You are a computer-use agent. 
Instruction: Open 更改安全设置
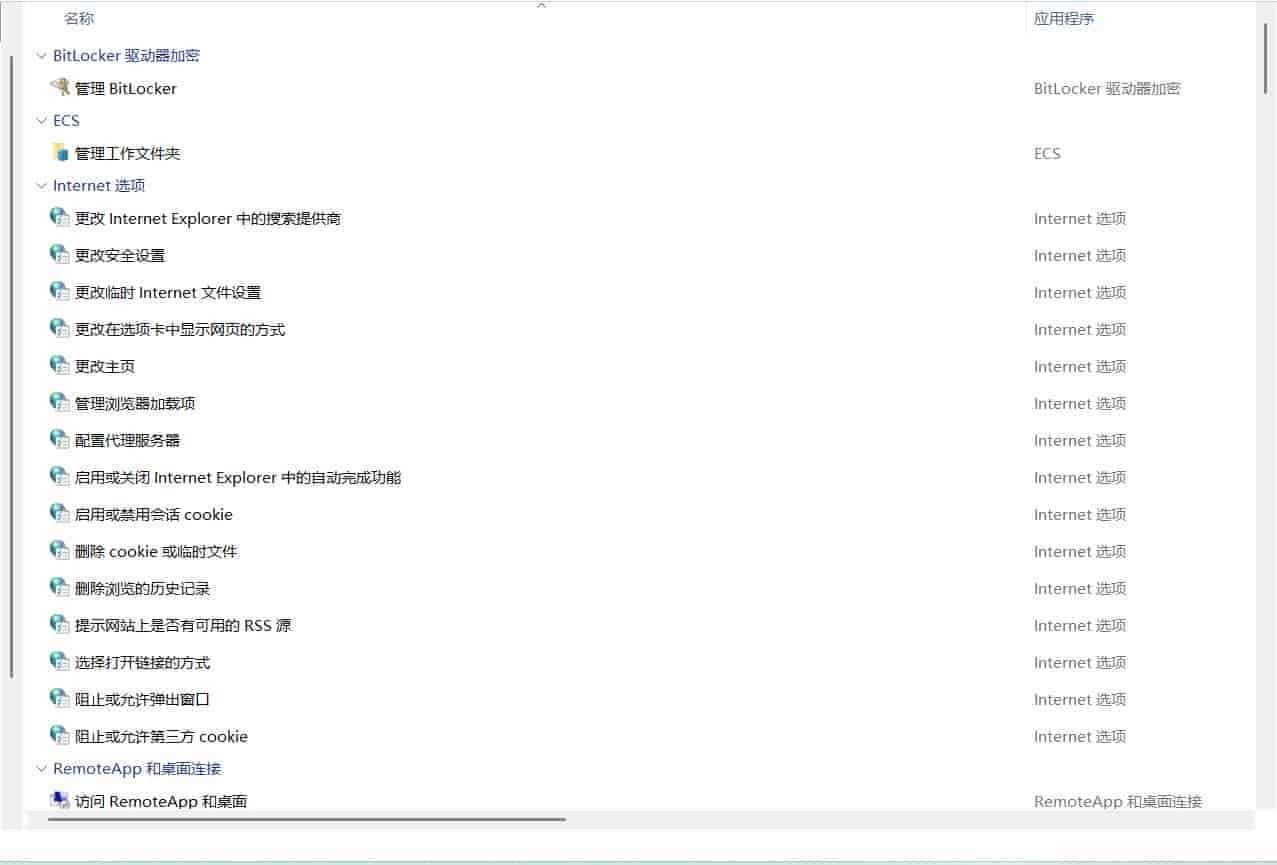click(120, 255)
